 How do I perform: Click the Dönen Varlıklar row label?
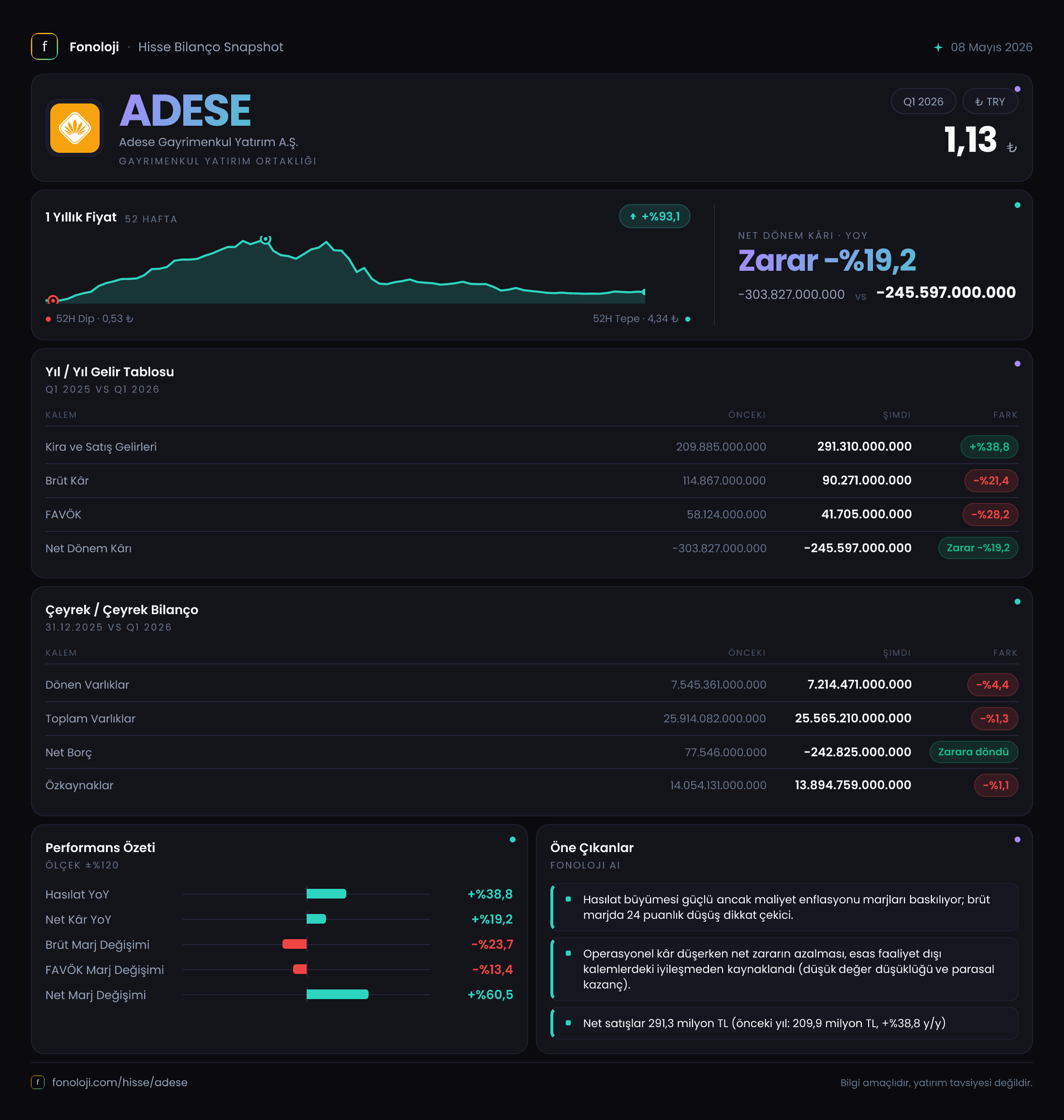(x=88, y=684)
